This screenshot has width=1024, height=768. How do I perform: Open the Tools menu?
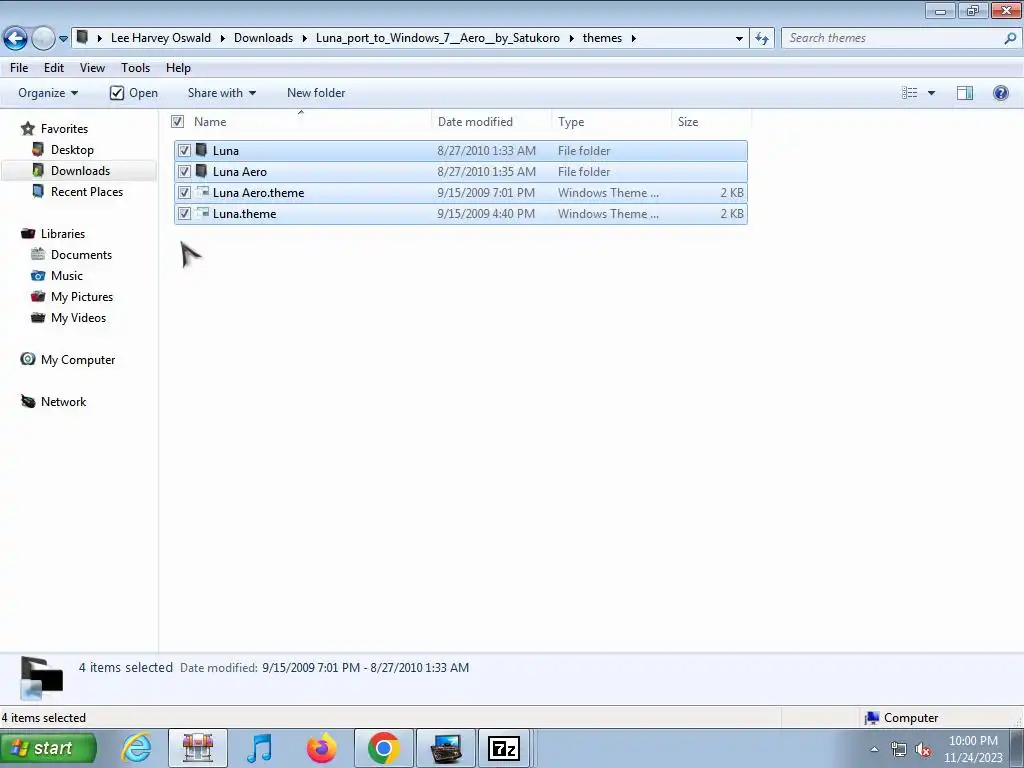pyautogui.click(x=135, y=68)
